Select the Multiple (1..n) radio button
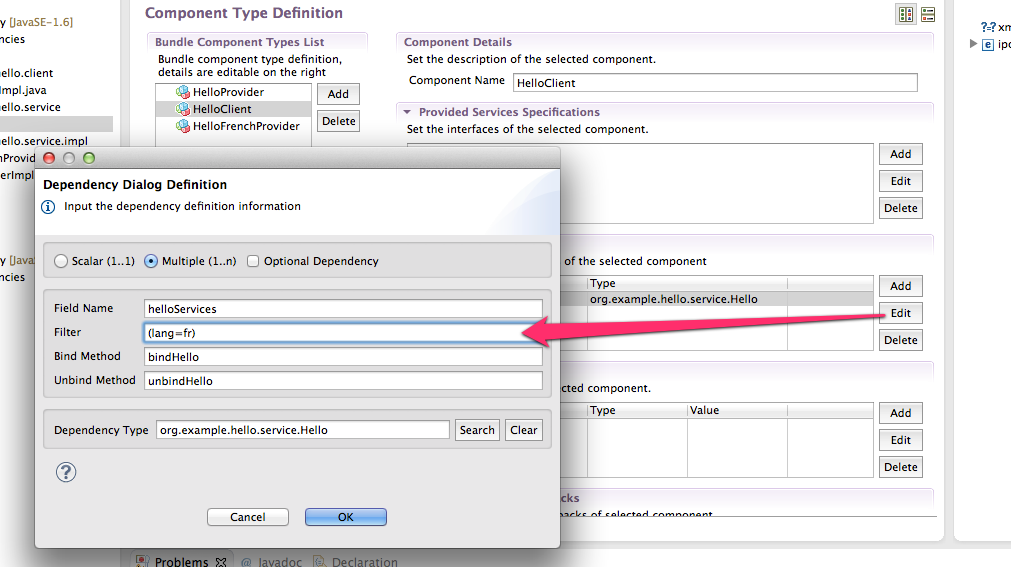 151,261
